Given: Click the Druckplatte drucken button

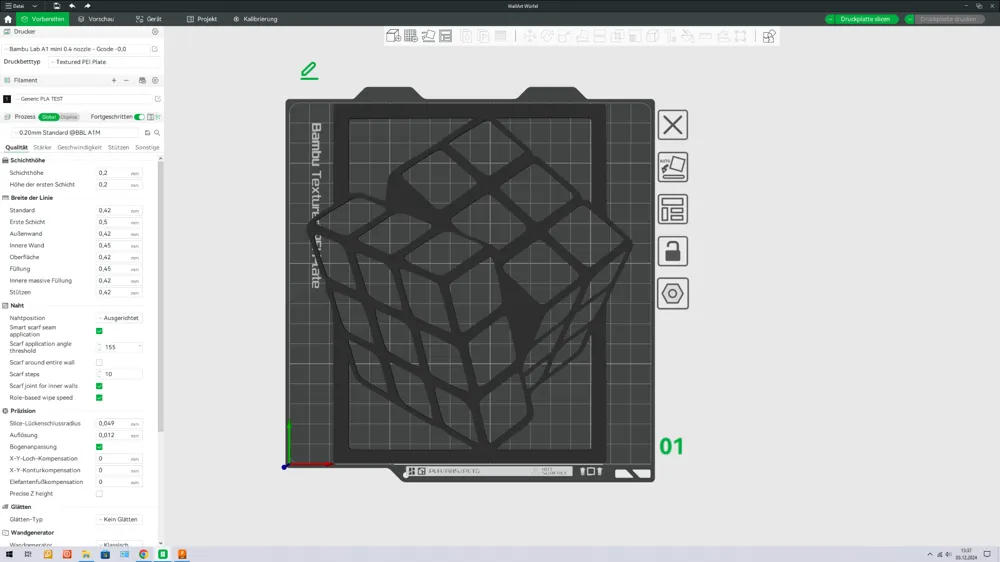Looking at the screenshot, I should 948,19.
